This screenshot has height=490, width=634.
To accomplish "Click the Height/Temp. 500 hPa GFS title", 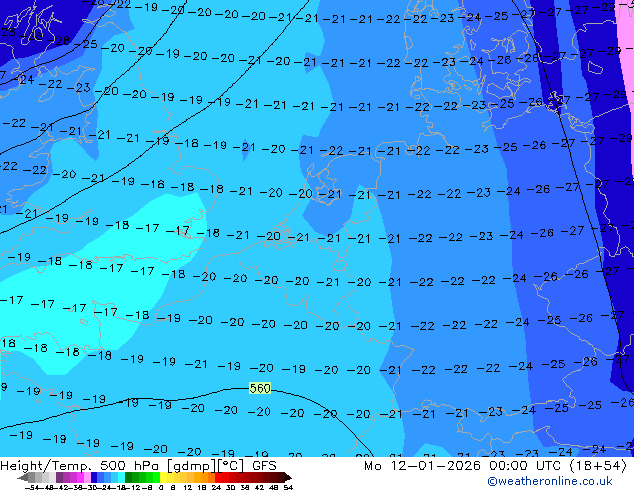I will pos(138,466).
